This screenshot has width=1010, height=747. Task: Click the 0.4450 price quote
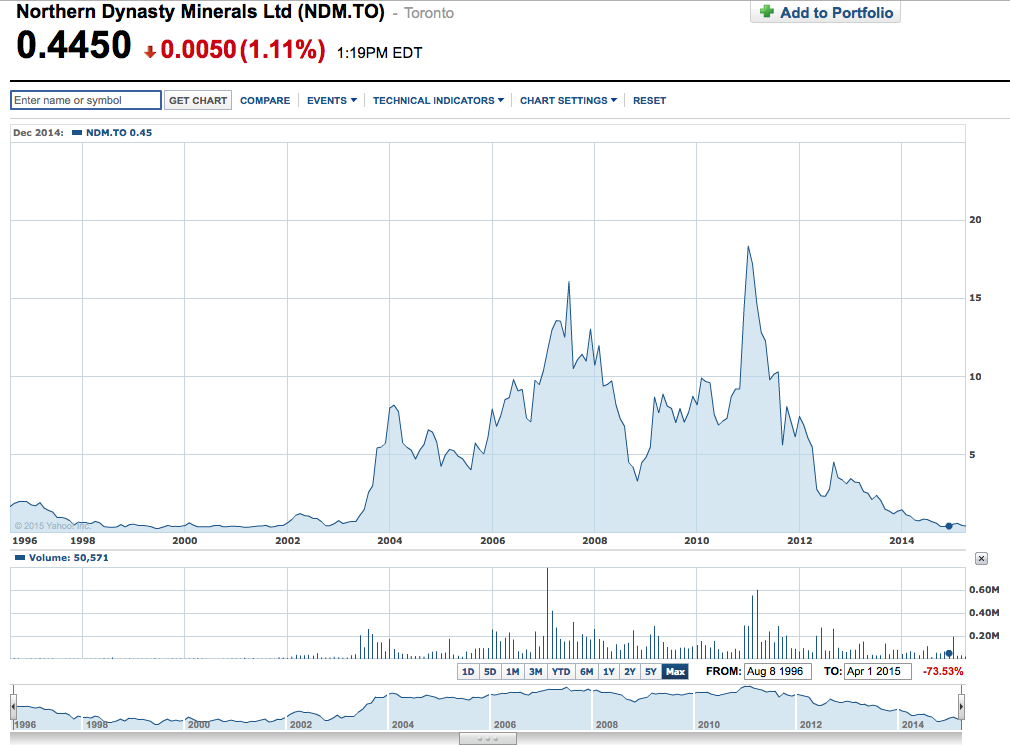click(x=73, y=46)
